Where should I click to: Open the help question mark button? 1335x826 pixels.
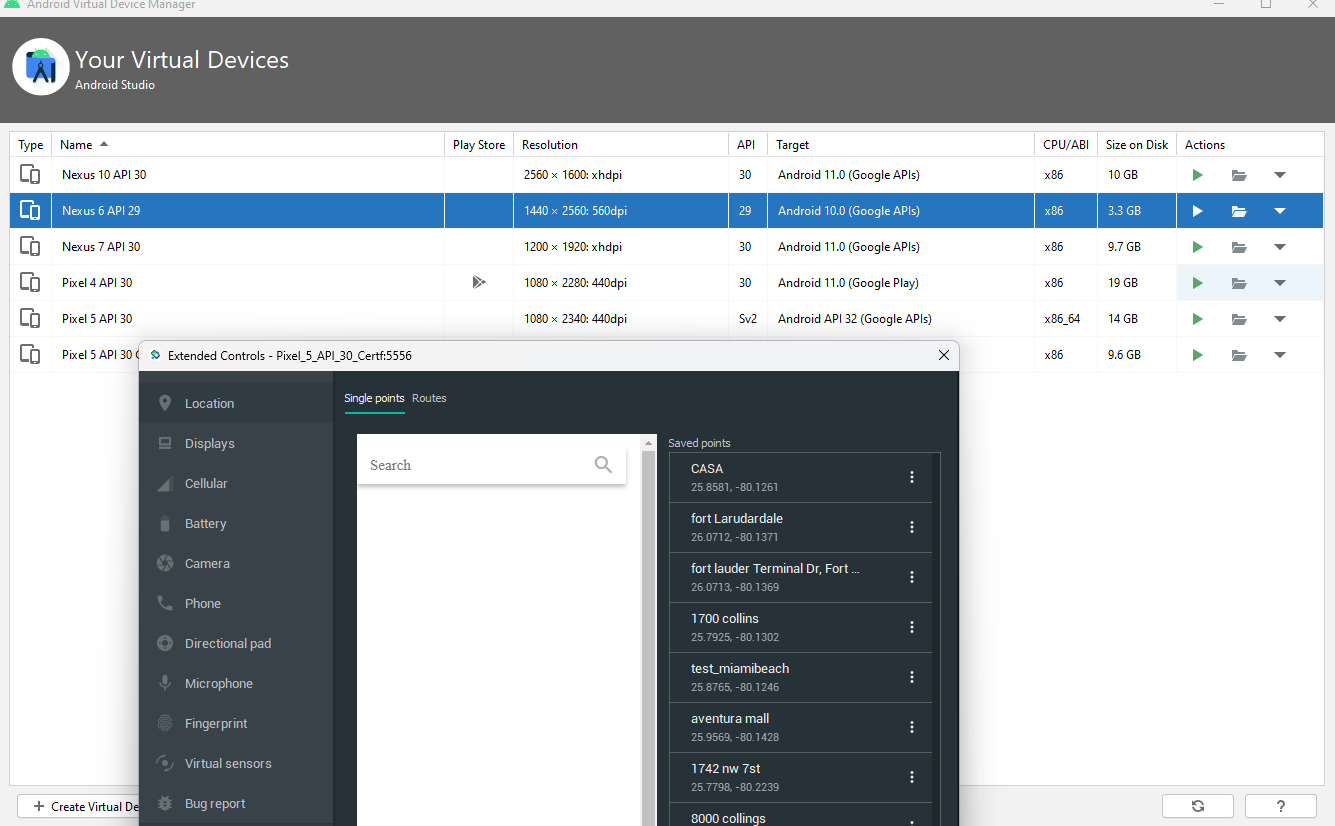coord(1281,806)
